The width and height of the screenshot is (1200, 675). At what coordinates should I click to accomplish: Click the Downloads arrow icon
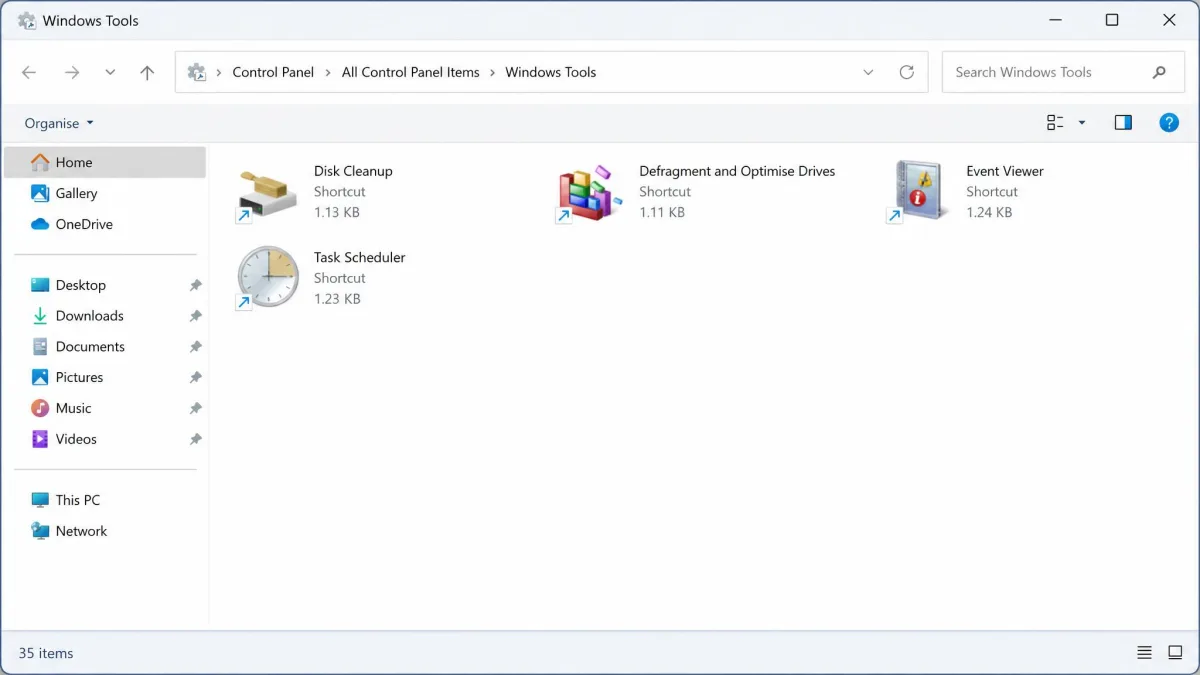(40, 316)
